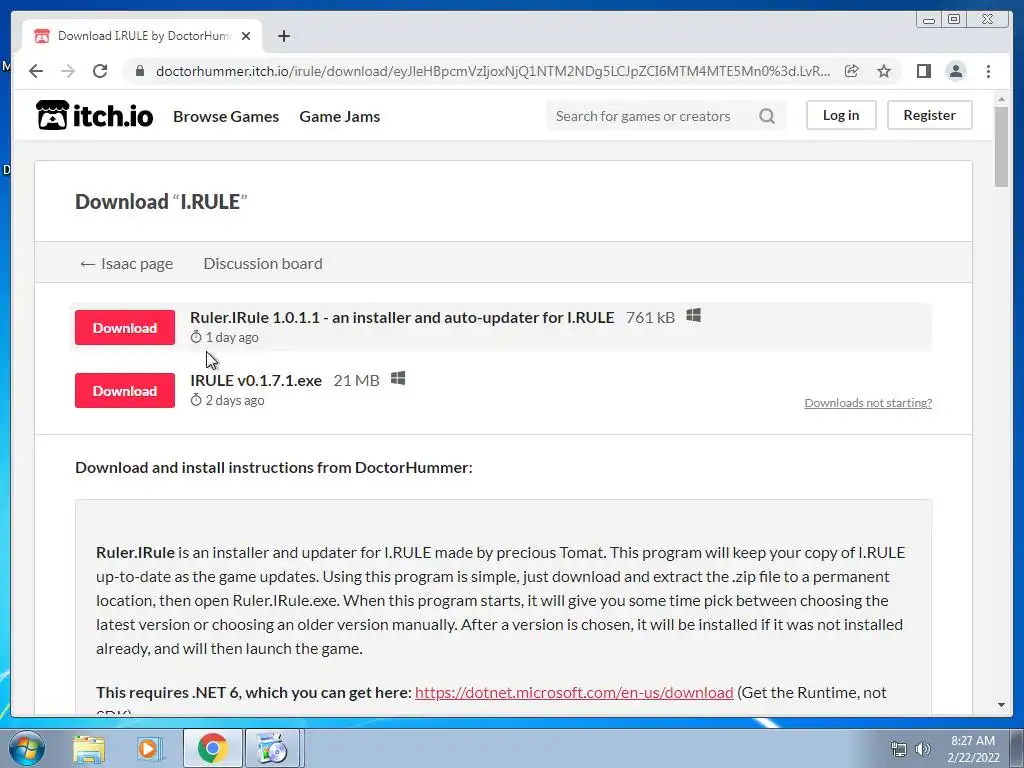
Task: Select the Download I.RULE browser tab
Action: click(x=142, y=36)
